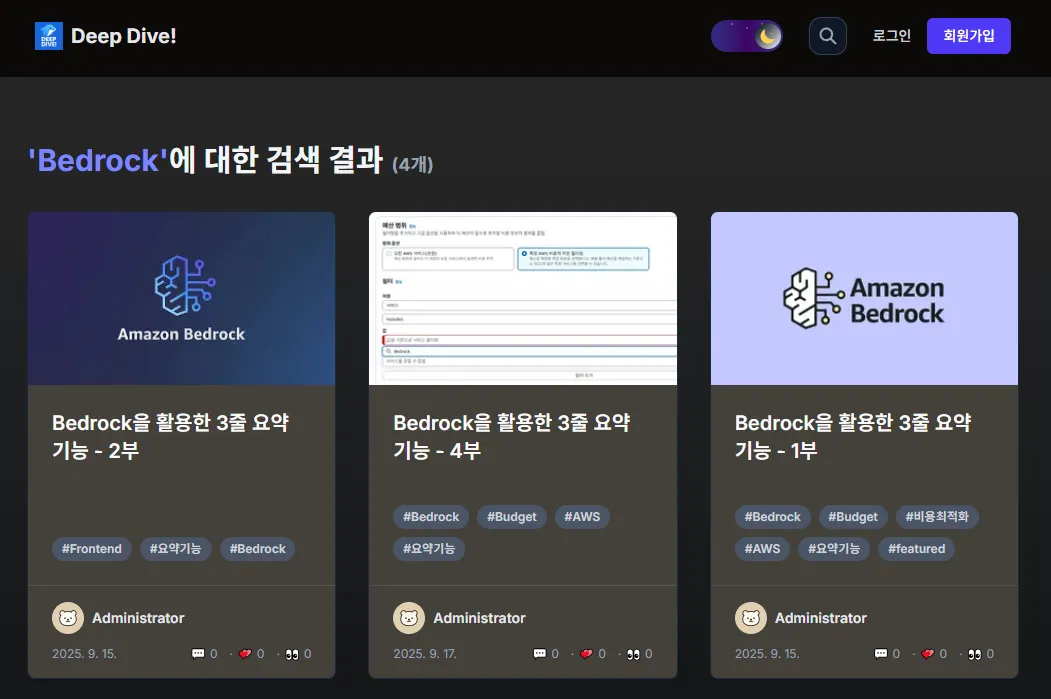
Task: Click the 로그인 link
Action: (891, 36)
